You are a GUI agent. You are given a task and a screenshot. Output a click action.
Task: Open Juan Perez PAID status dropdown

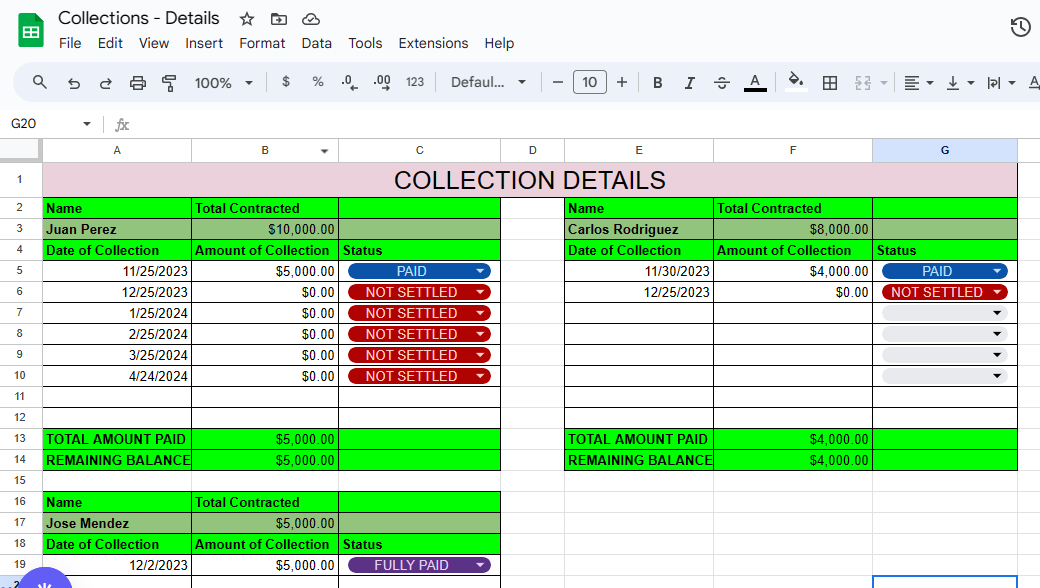click(x=419, y=271)
